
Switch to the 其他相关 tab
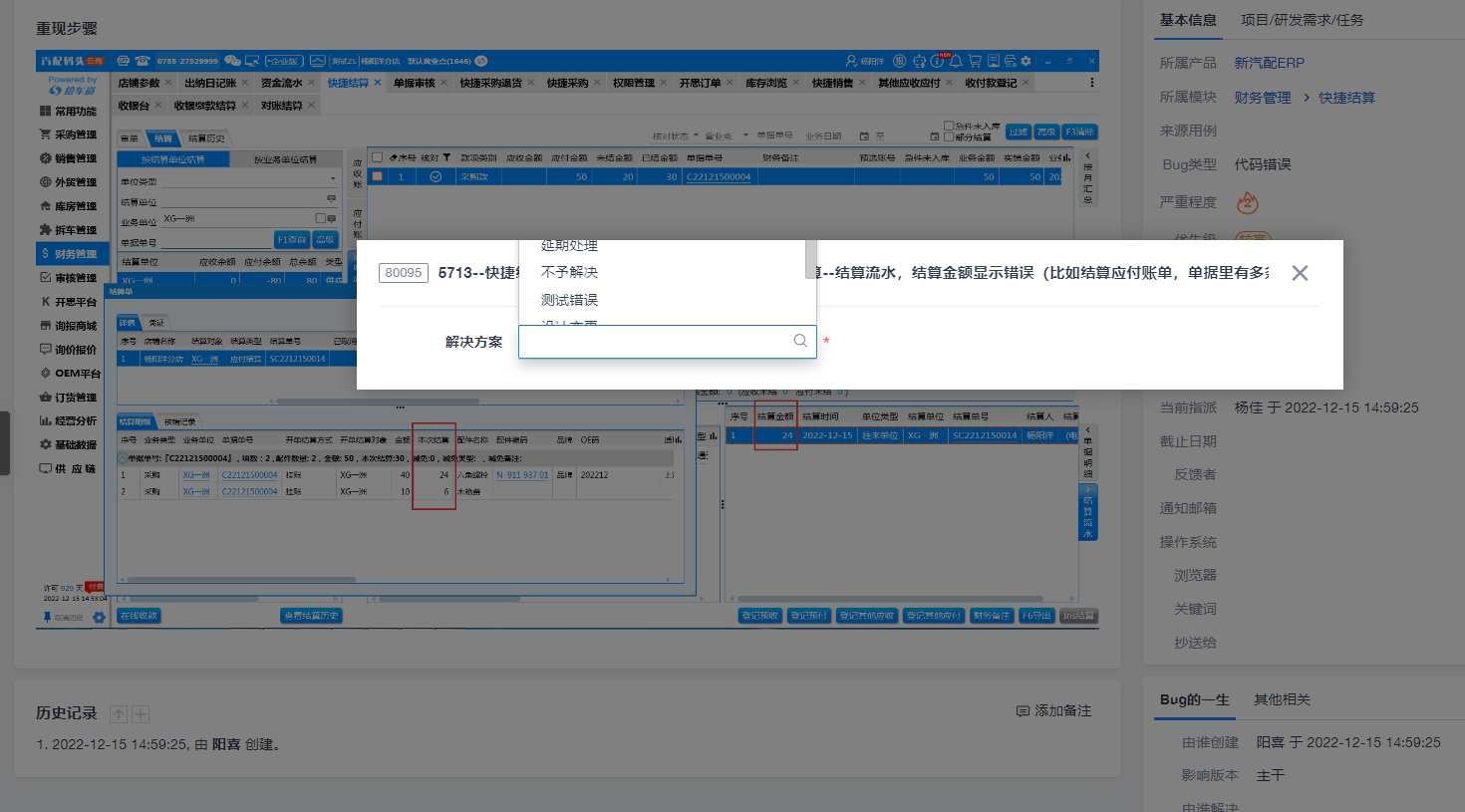pyautogui.click(x=1282, y=699)
